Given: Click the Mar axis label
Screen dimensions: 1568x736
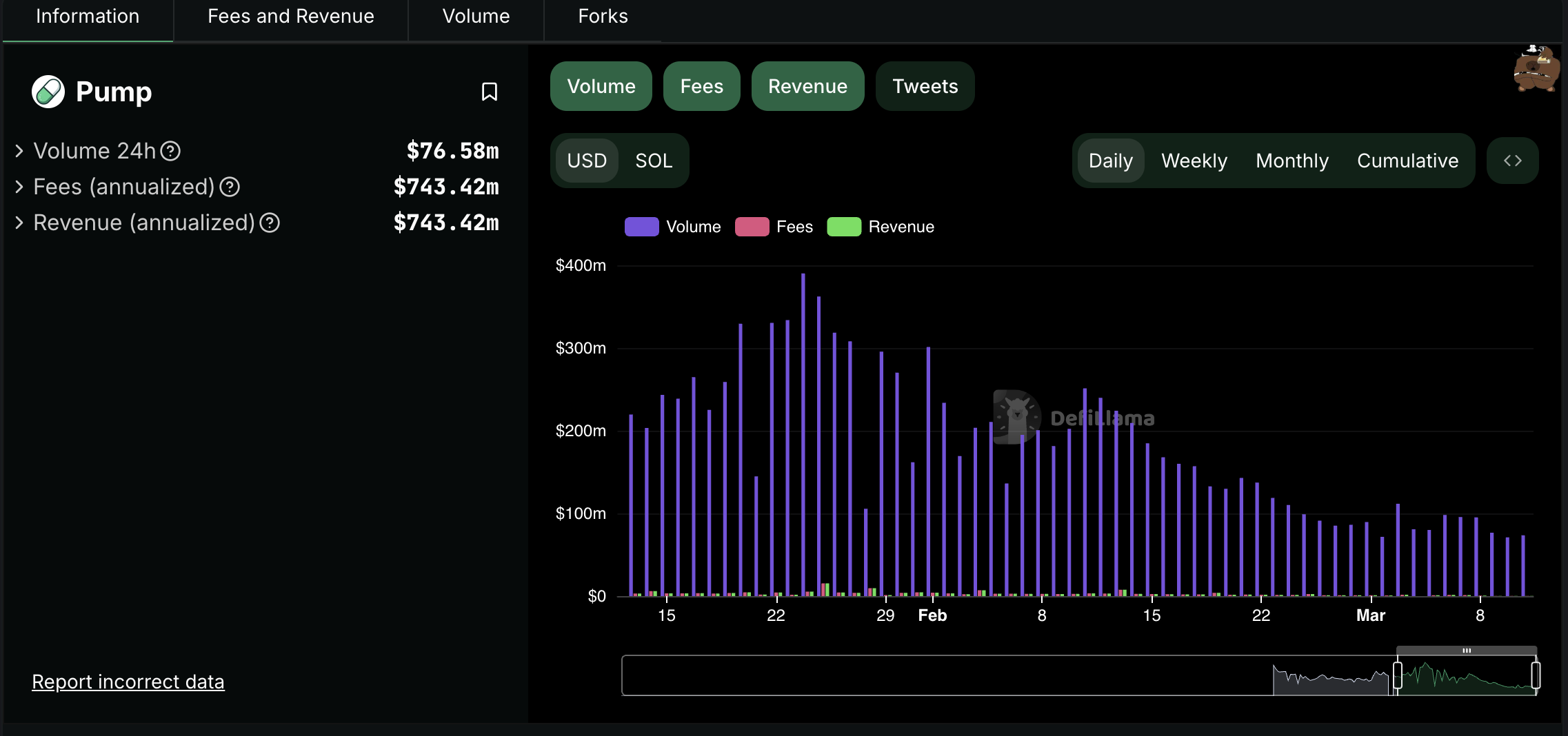Looking at the screenshot, I should (1371, 615).
